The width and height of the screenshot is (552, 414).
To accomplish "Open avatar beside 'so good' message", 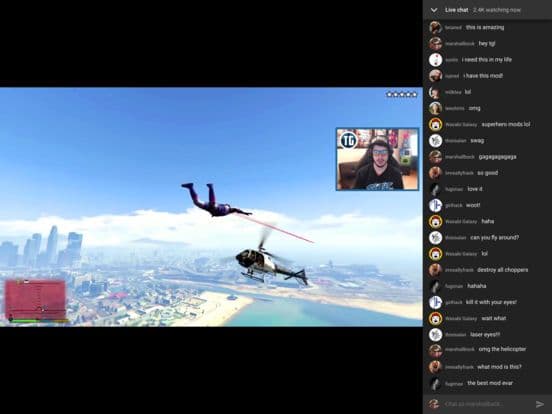I will pos(435,173).
